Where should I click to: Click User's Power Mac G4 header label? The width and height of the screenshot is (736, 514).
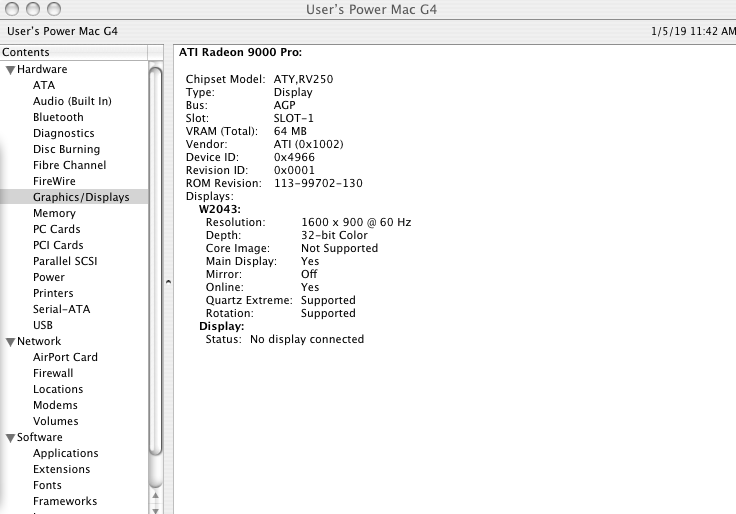click(62, 31)
